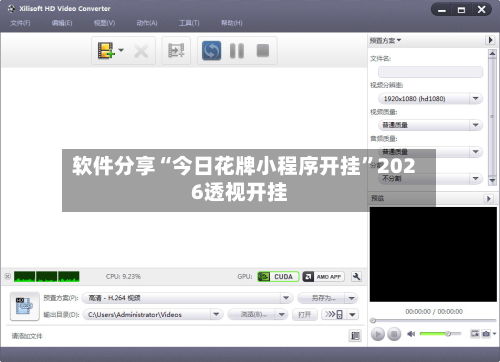Open the H.264 video profile dropdown

point(187,298)
